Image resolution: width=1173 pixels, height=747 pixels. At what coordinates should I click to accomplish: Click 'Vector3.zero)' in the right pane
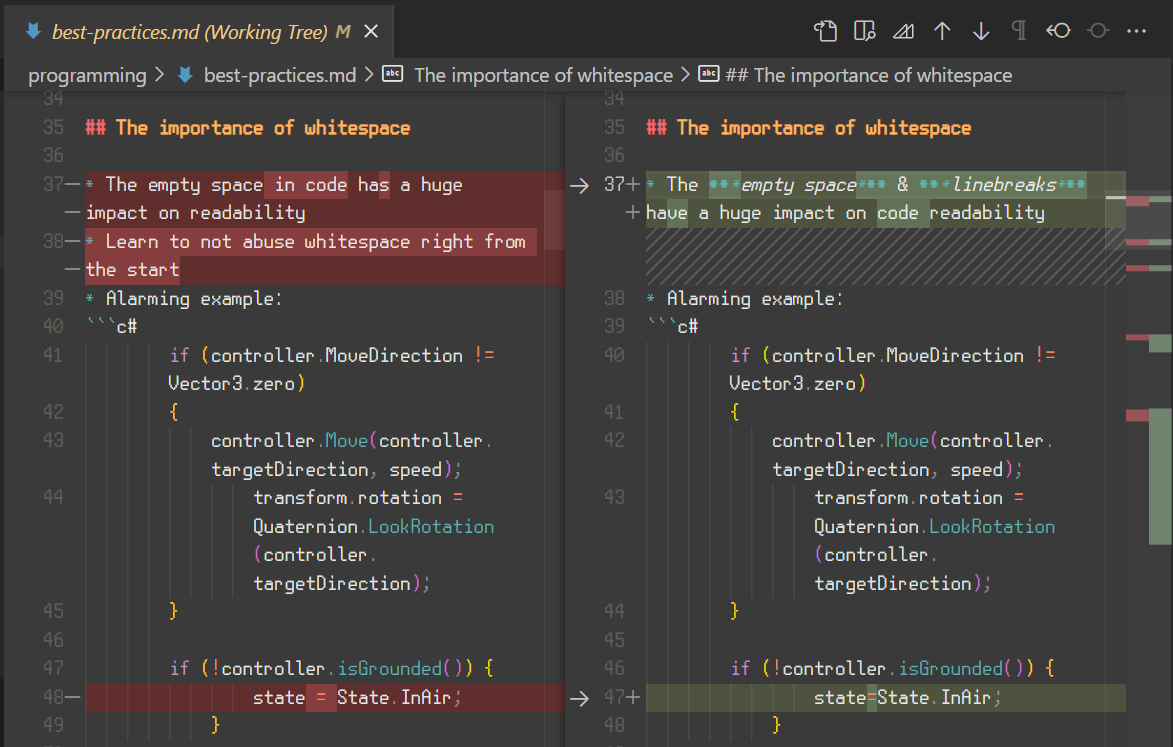click(x=797, y=384)
